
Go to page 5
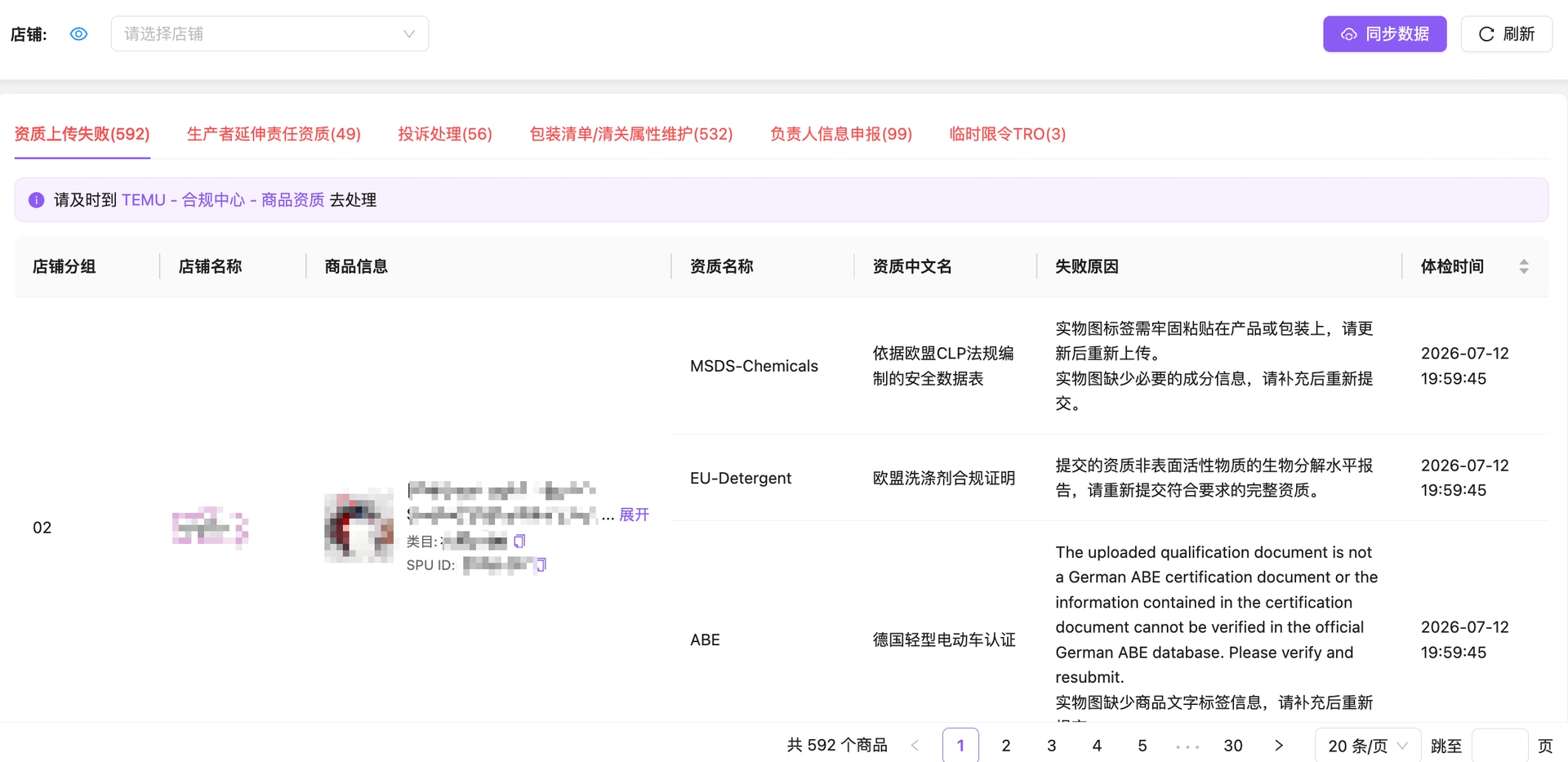point(1143,745)
